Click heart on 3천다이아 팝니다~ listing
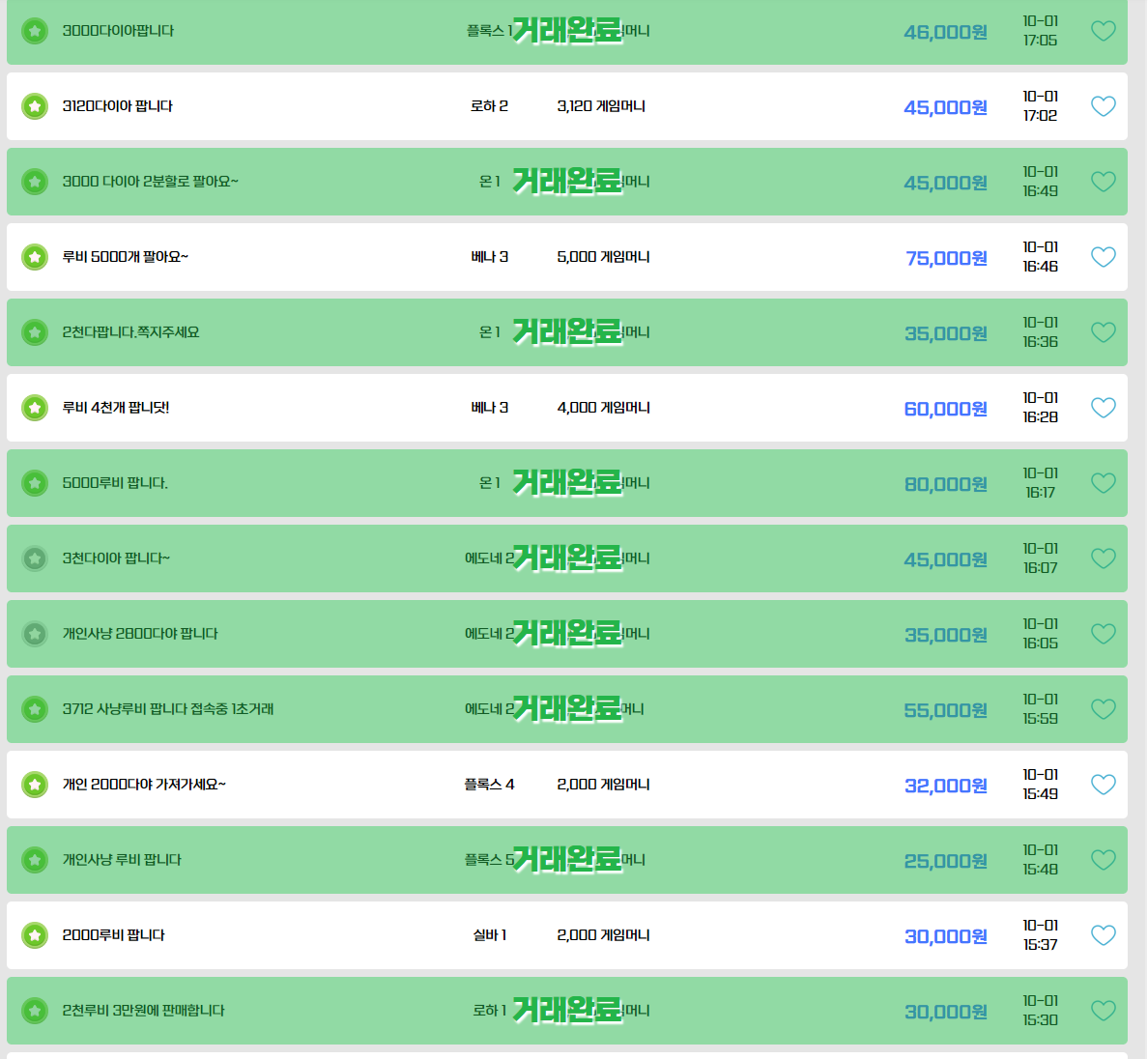 (x=1103, y=558)
